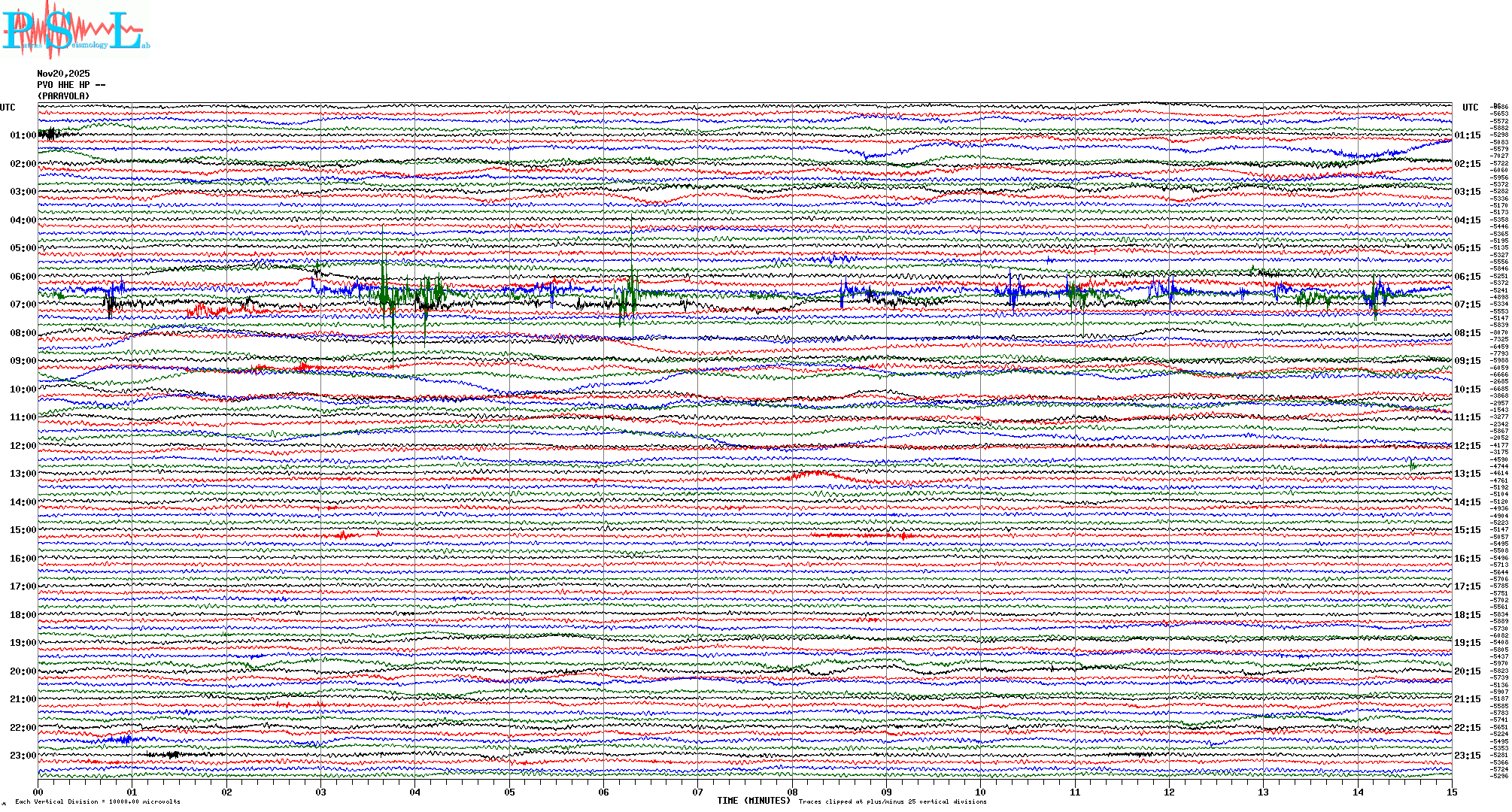Click the minute 05 tick label
The image size is (1512, 812).
[509, 792]
